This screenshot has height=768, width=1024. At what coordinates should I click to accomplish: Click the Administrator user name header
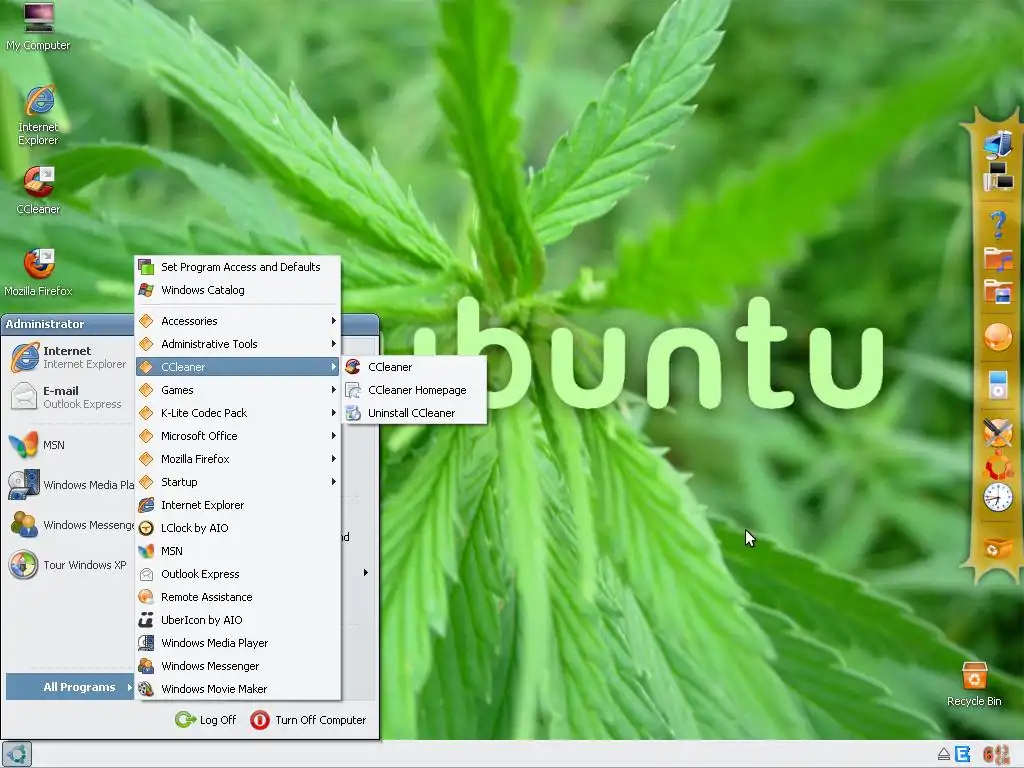pos(44,324)
